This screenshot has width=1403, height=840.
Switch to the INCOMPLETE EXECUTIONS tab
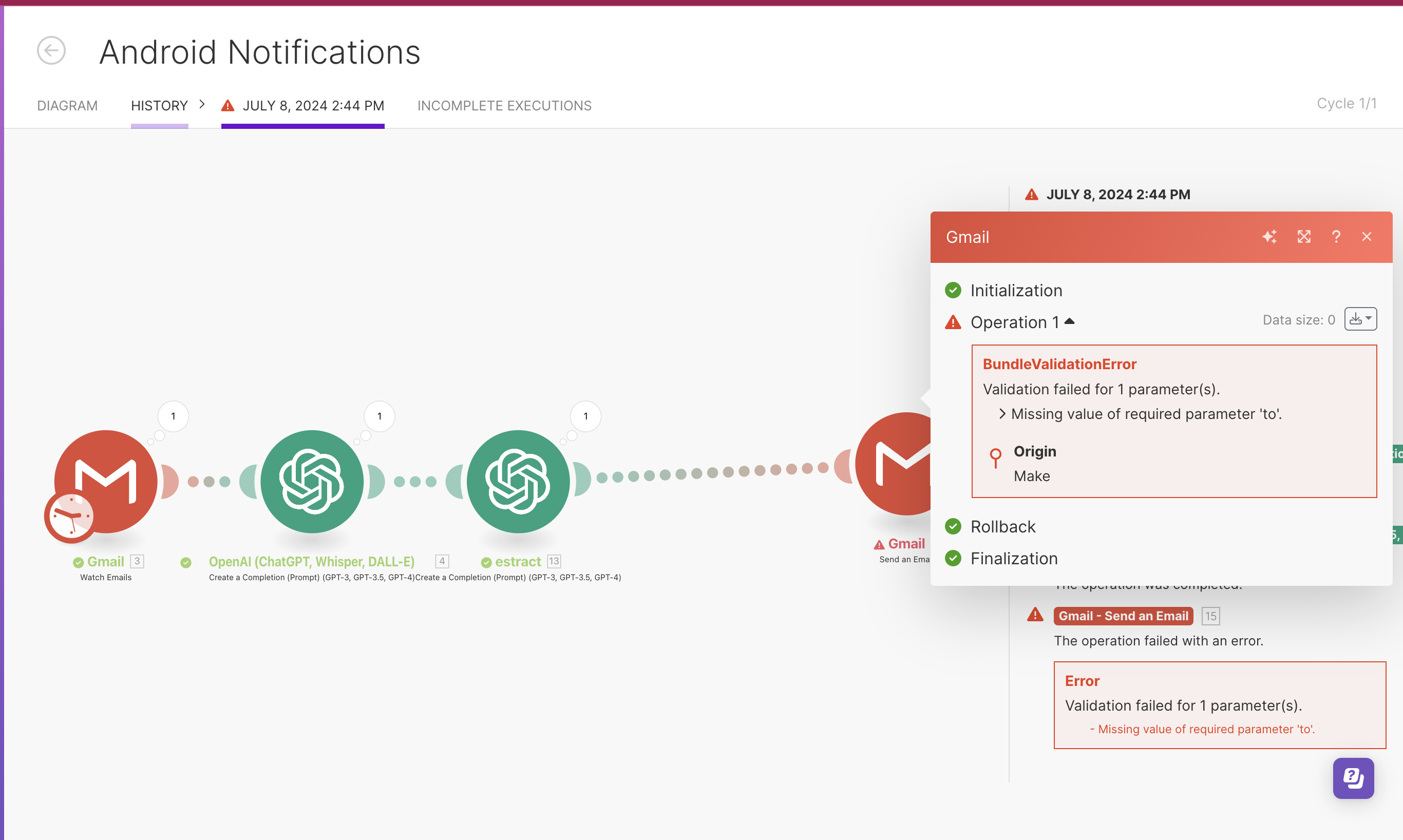(x=504, y=106)
